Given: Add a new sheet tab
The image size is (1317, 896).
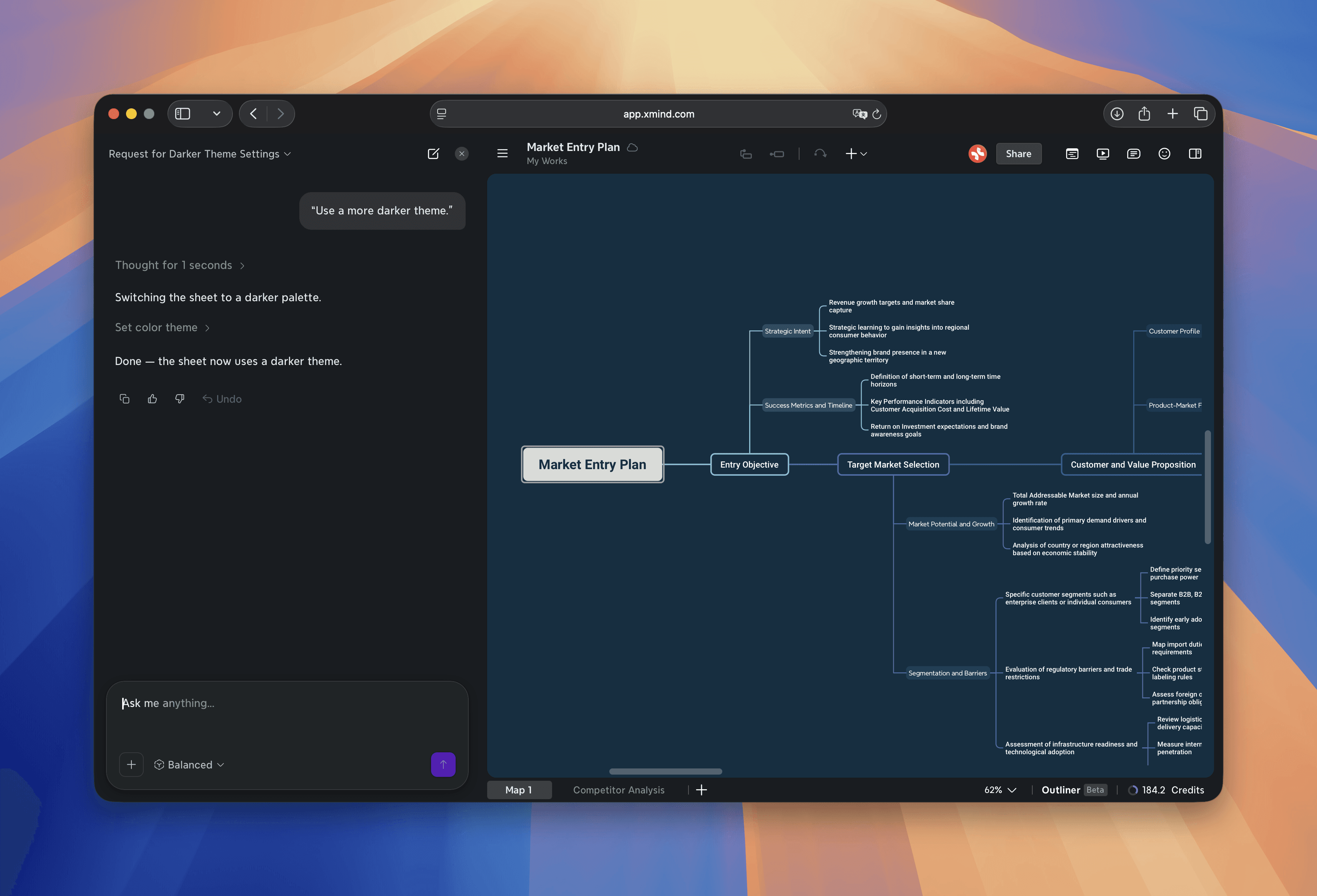Looking at the screenshot, I should click(702, 790).
